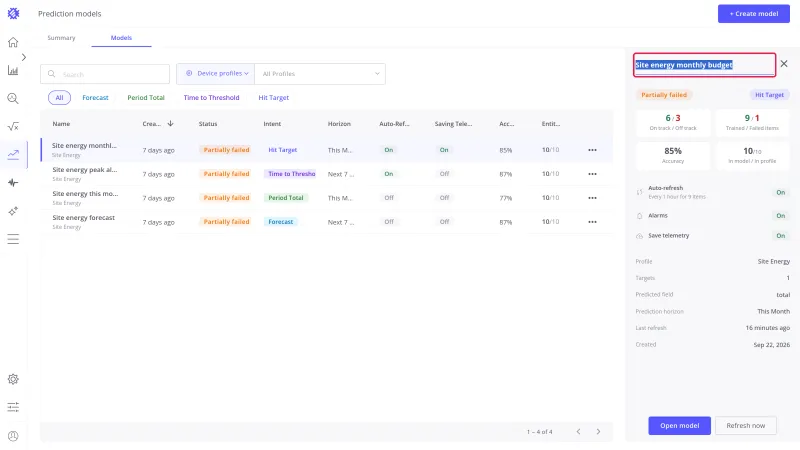Open the hamburger list sidebar icon

pos(13,239)
